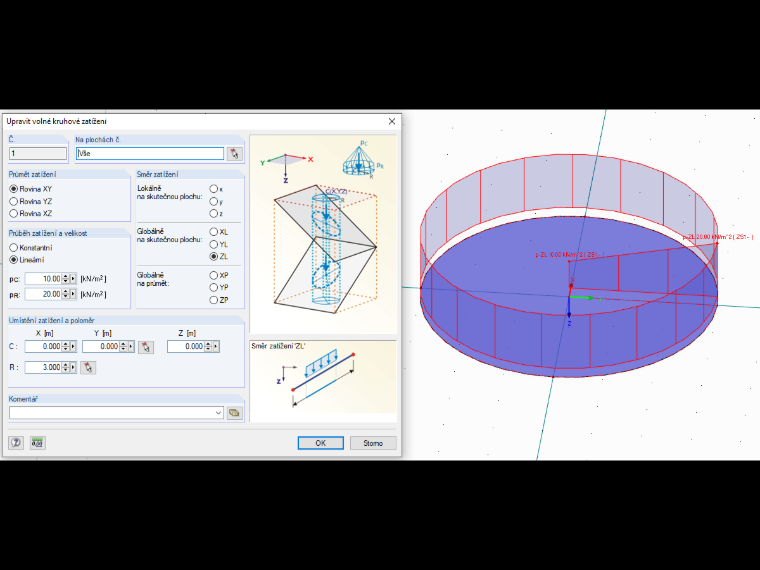The image size is (760, 570).
Task: Adjust pR value with spinner
Action: 65,294
